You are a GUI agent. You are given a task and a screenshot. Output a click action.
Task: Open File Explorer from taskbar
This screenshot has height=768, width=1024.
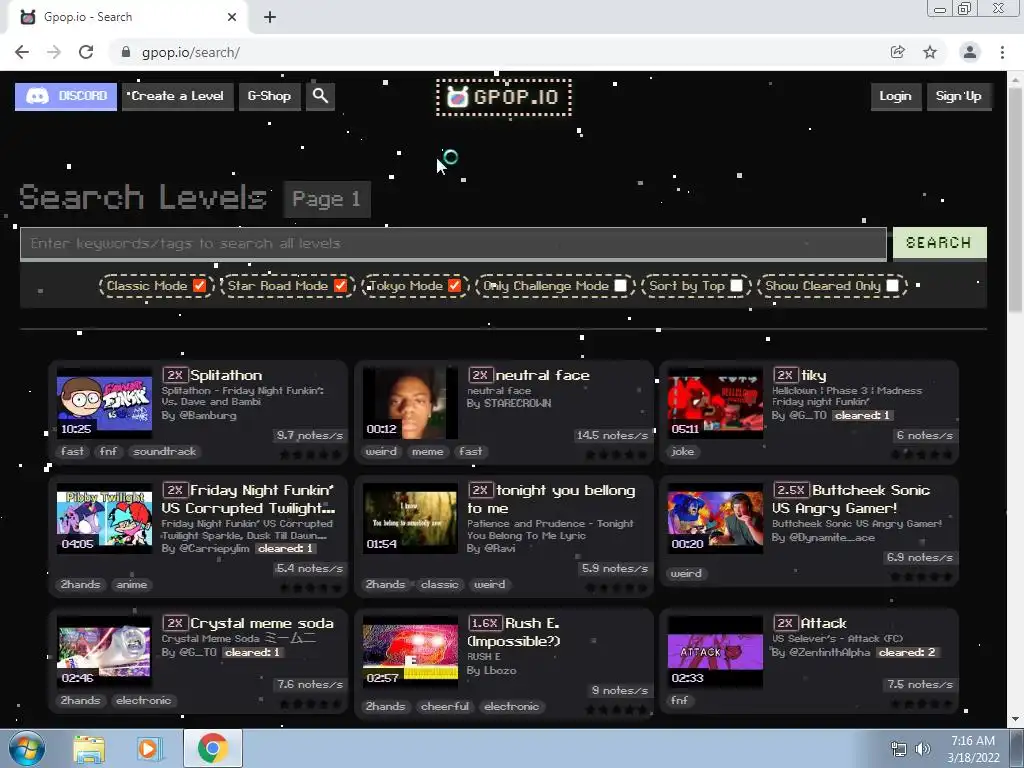89,748
